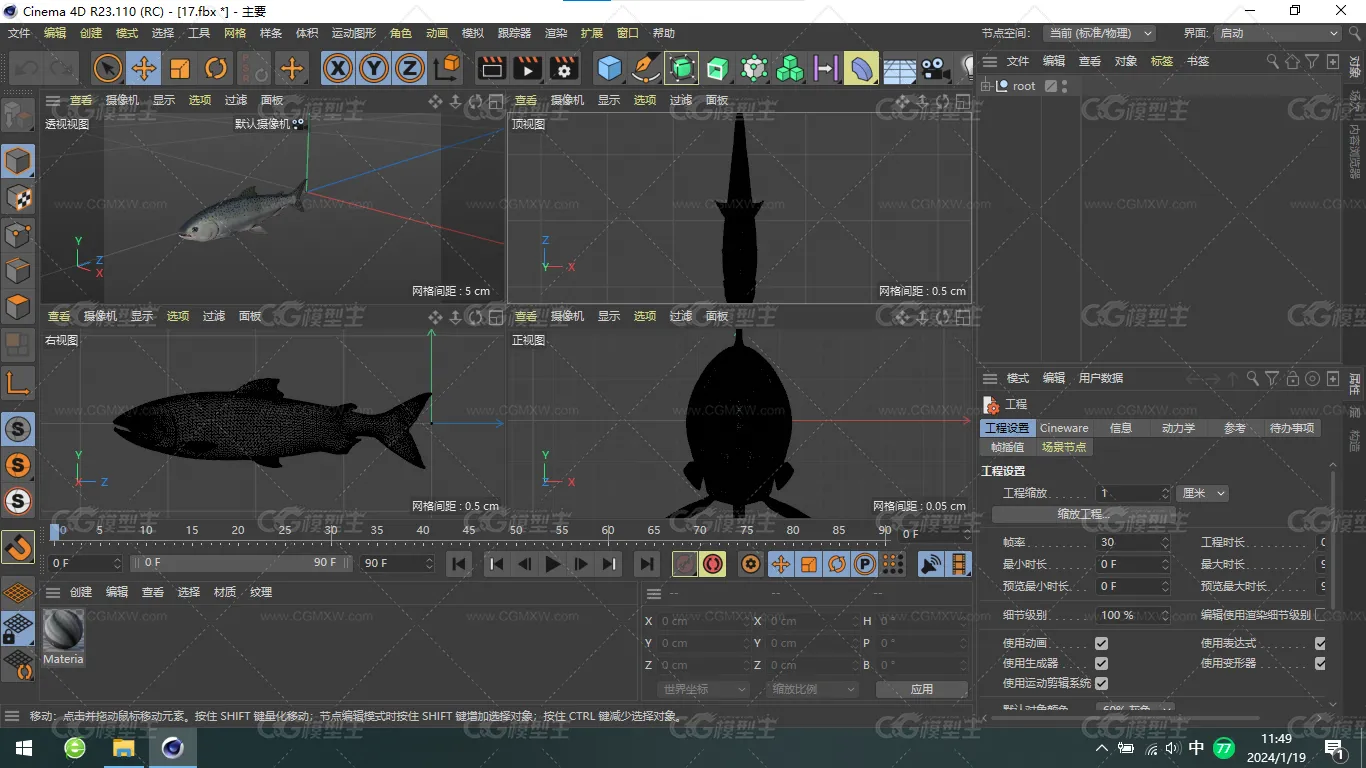Switch to the 帧插值 tab

pos(1007,447)
